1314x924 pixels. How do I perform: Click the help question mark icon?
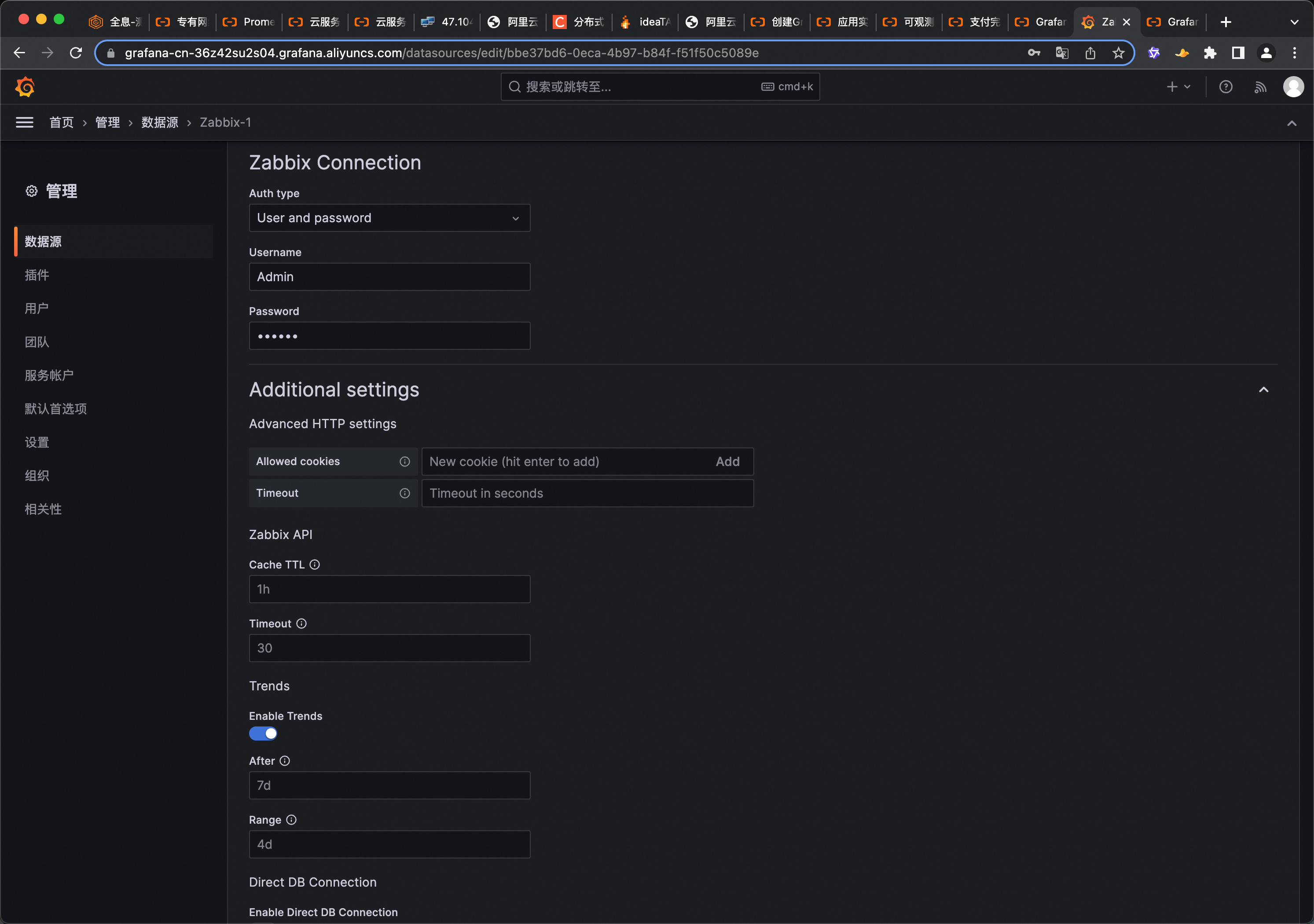pyautogui.click(x=1225, y=87)
